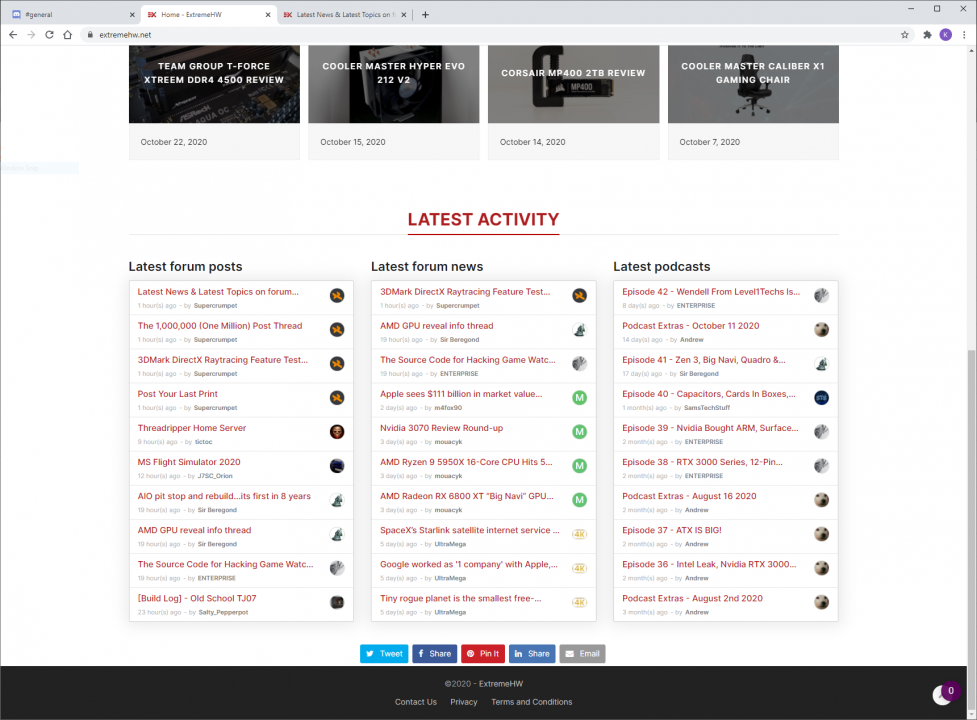This screenshot has width=977, height=720.
Task: Reload the page using the refresh icon
Action: (48, 33)
